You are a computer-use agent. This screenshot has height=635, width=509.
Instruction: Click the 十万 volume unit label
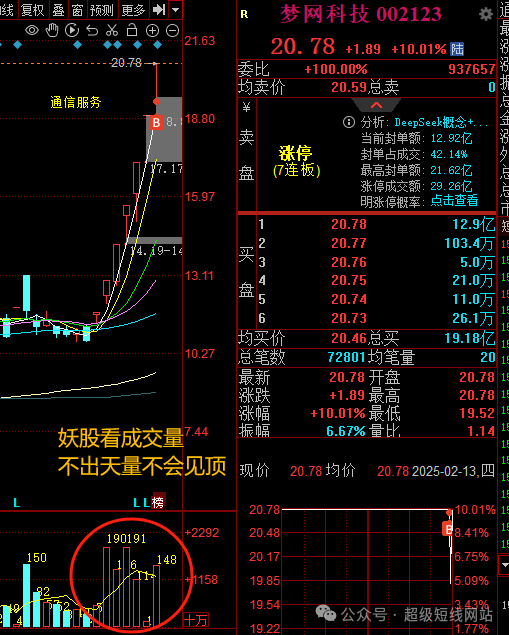click(x=196, y=620)
